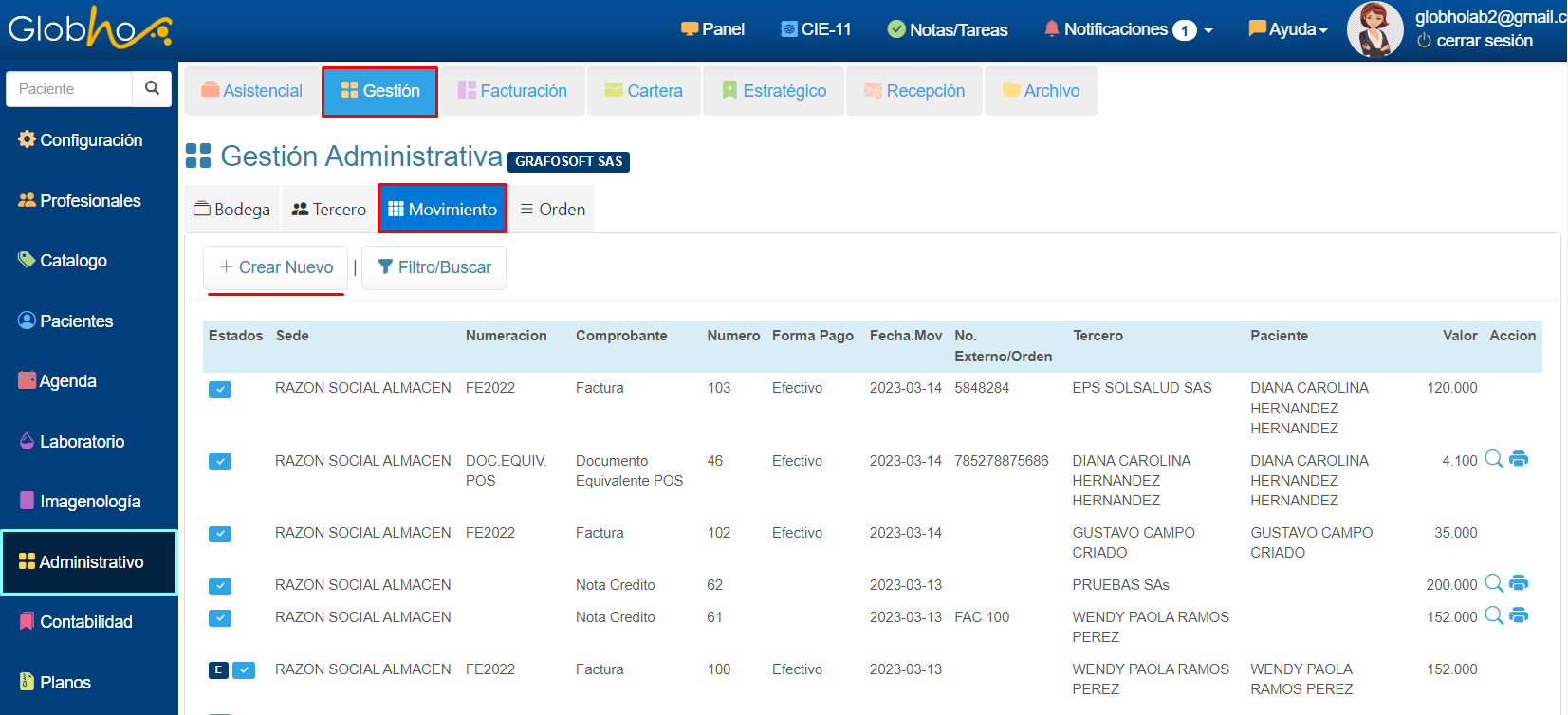The height and width of the screenshot is (715, 1568).
Task: Switch to the Facturación tab
Action: click(512, 91)
